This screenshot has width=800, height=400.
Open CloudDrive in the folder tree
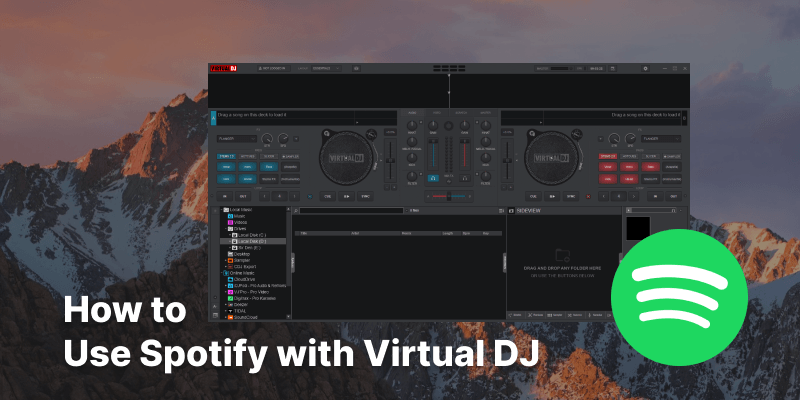tap(244, 280)
